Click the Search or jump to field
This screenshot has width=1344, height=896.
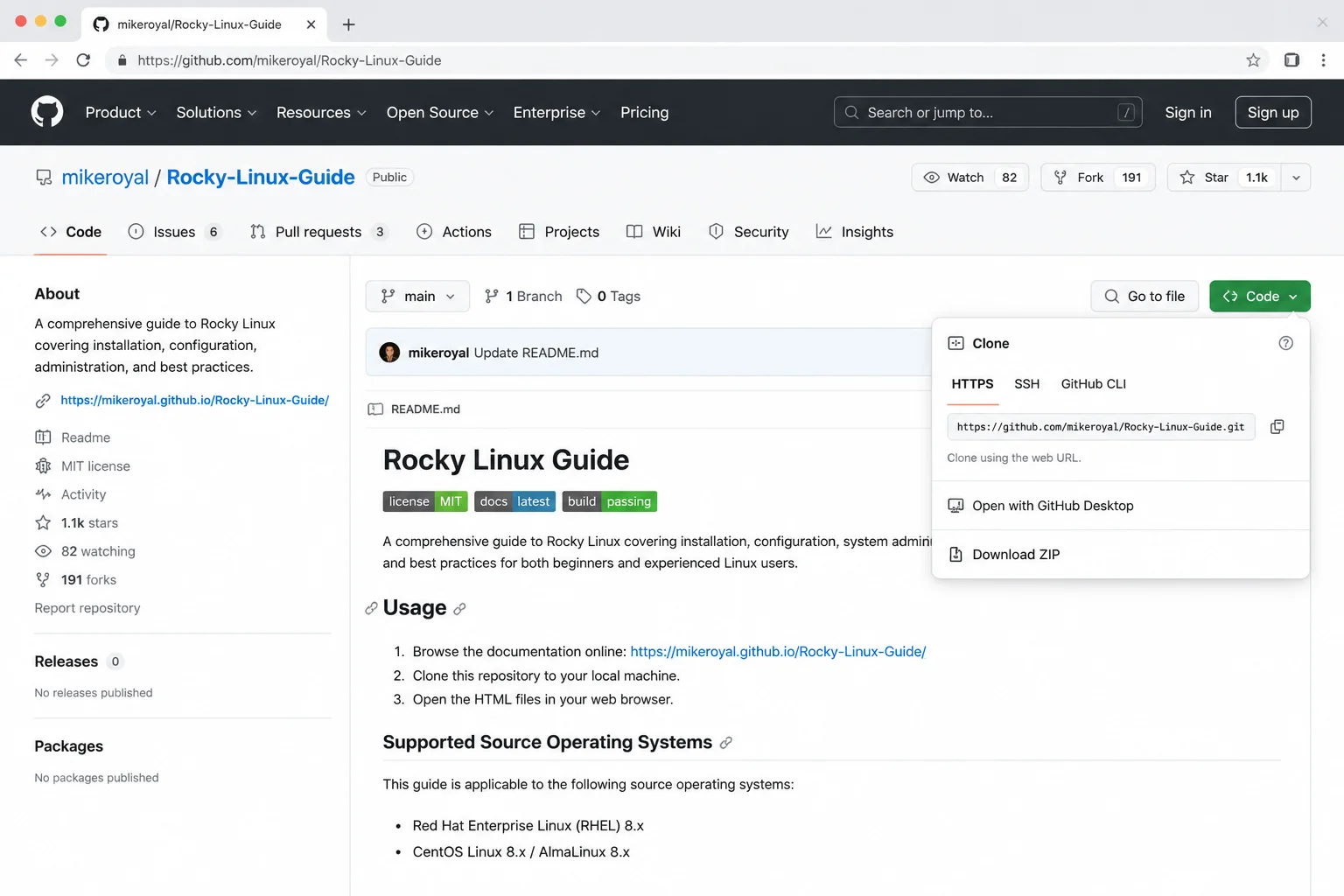988,112
